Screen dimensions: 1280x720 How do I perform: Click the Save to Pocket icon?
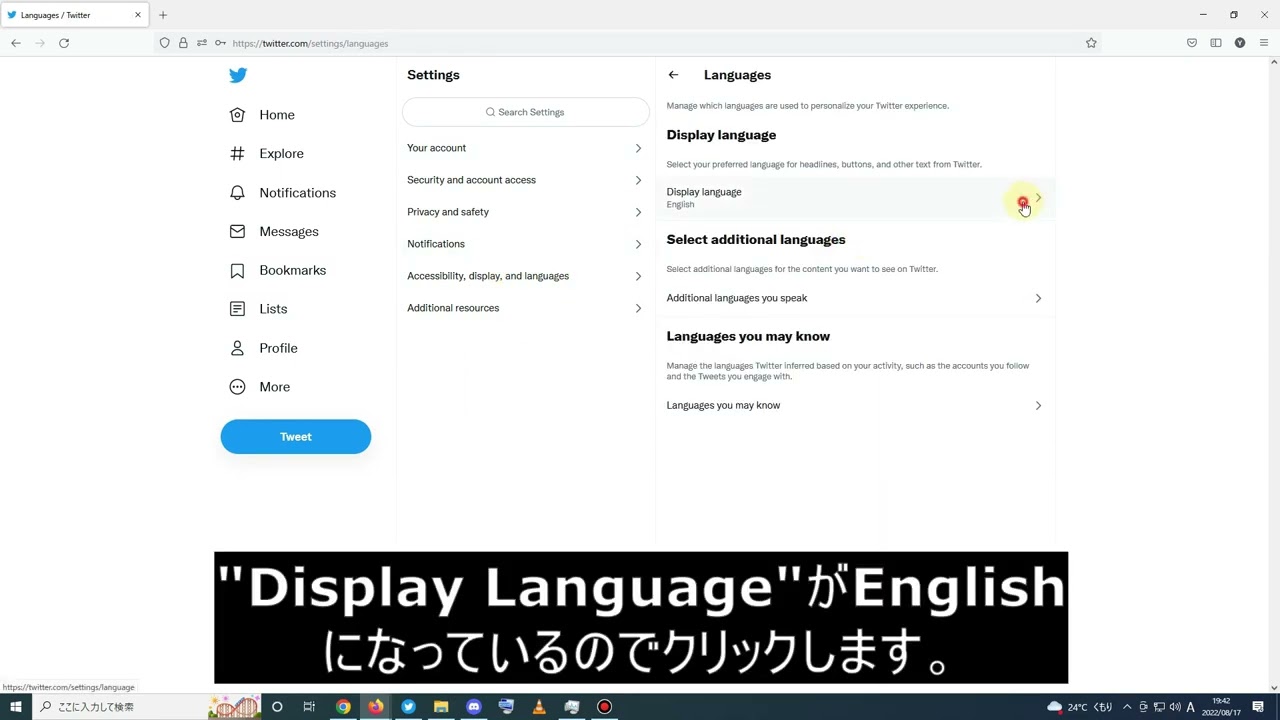tap(1192, 43)
